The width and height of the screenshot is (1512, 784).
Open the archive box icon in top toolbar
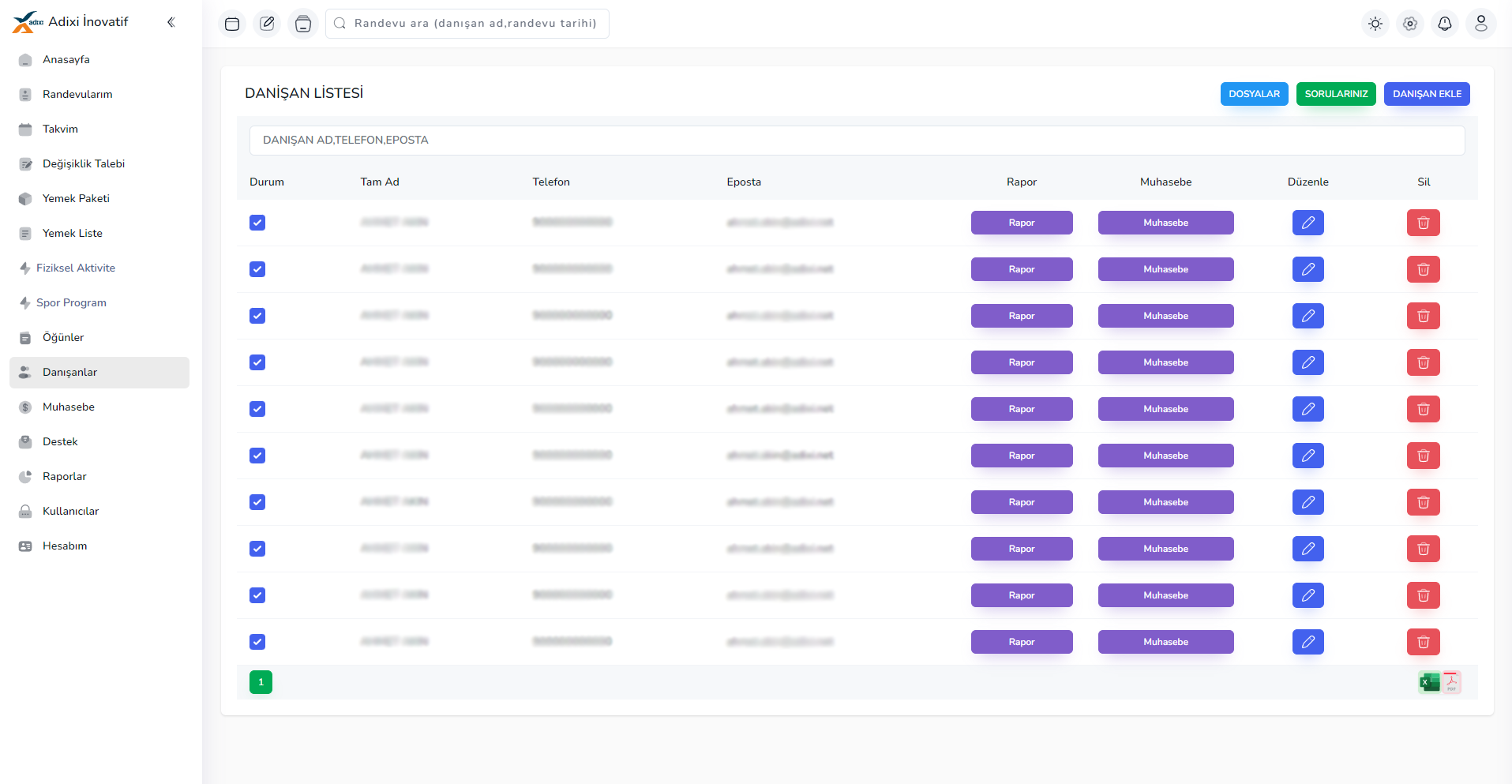coord(303,24)
